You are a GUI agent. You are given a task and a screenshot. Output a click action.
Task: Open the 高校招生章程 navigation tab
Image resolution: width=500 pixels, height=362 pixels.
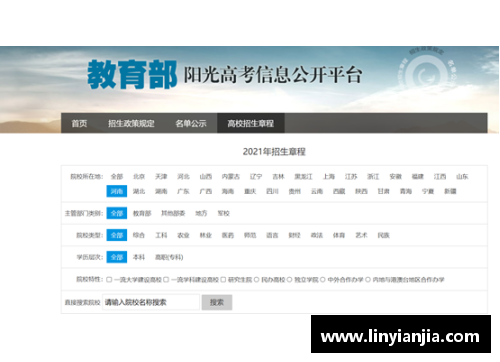click(x=251, y=123)
